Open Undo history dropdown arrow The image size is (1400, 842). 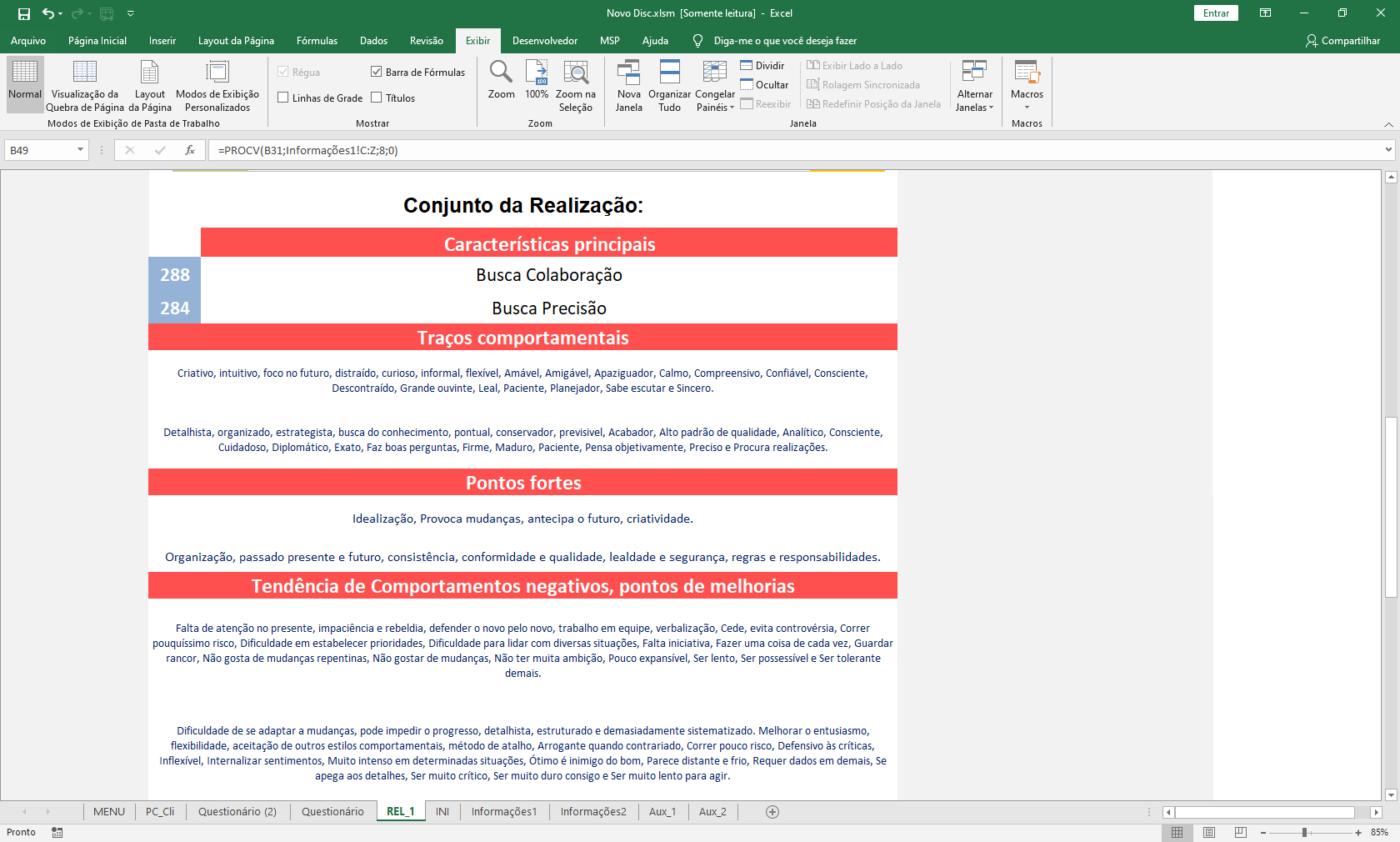[61, 13]
